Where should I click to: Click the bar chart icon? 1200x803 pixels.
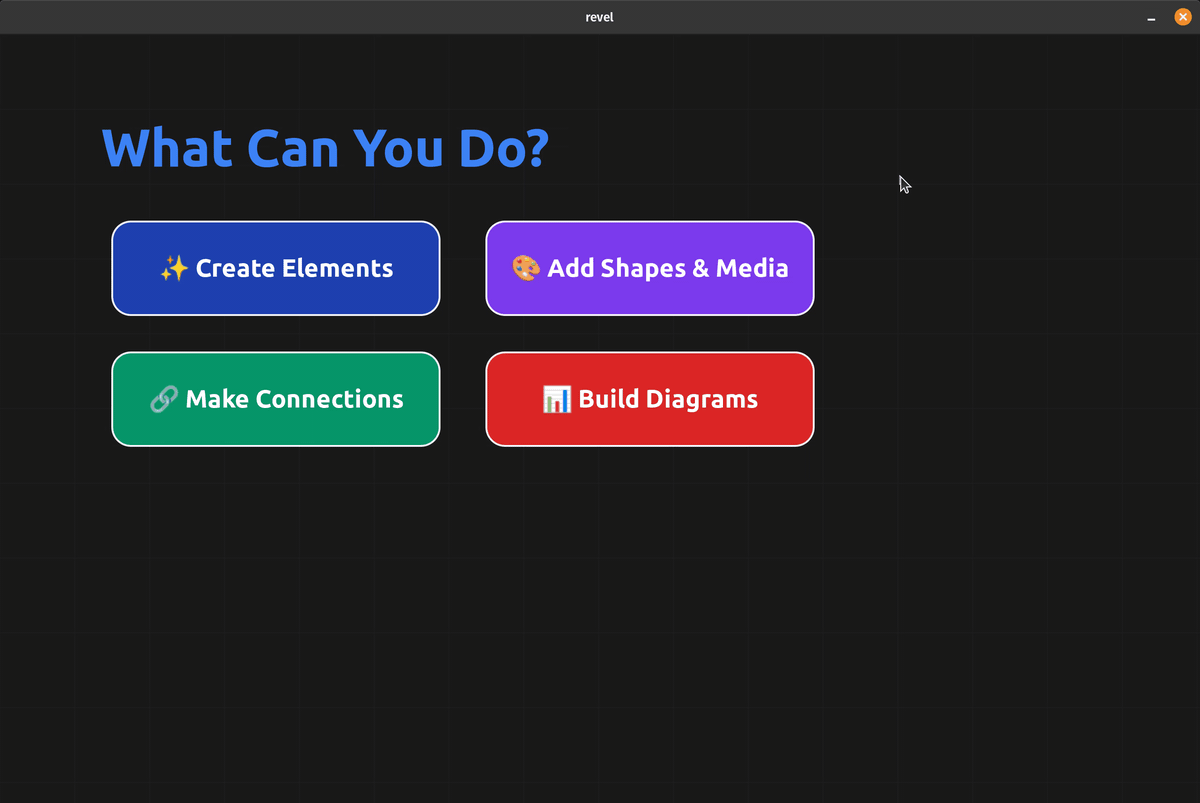coord(556,399)
